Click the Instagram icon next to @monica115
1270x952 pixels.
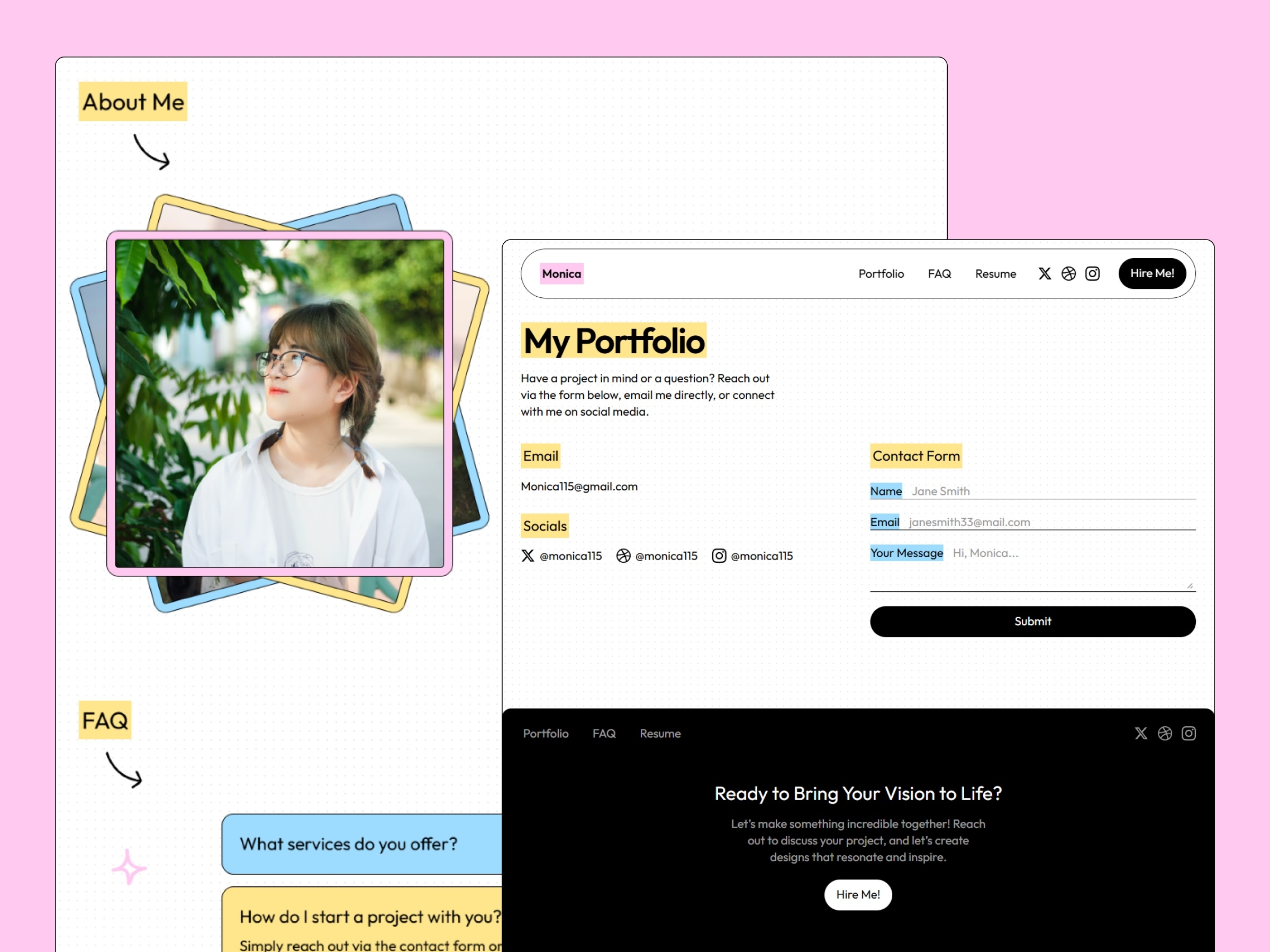tap(719, 554)
